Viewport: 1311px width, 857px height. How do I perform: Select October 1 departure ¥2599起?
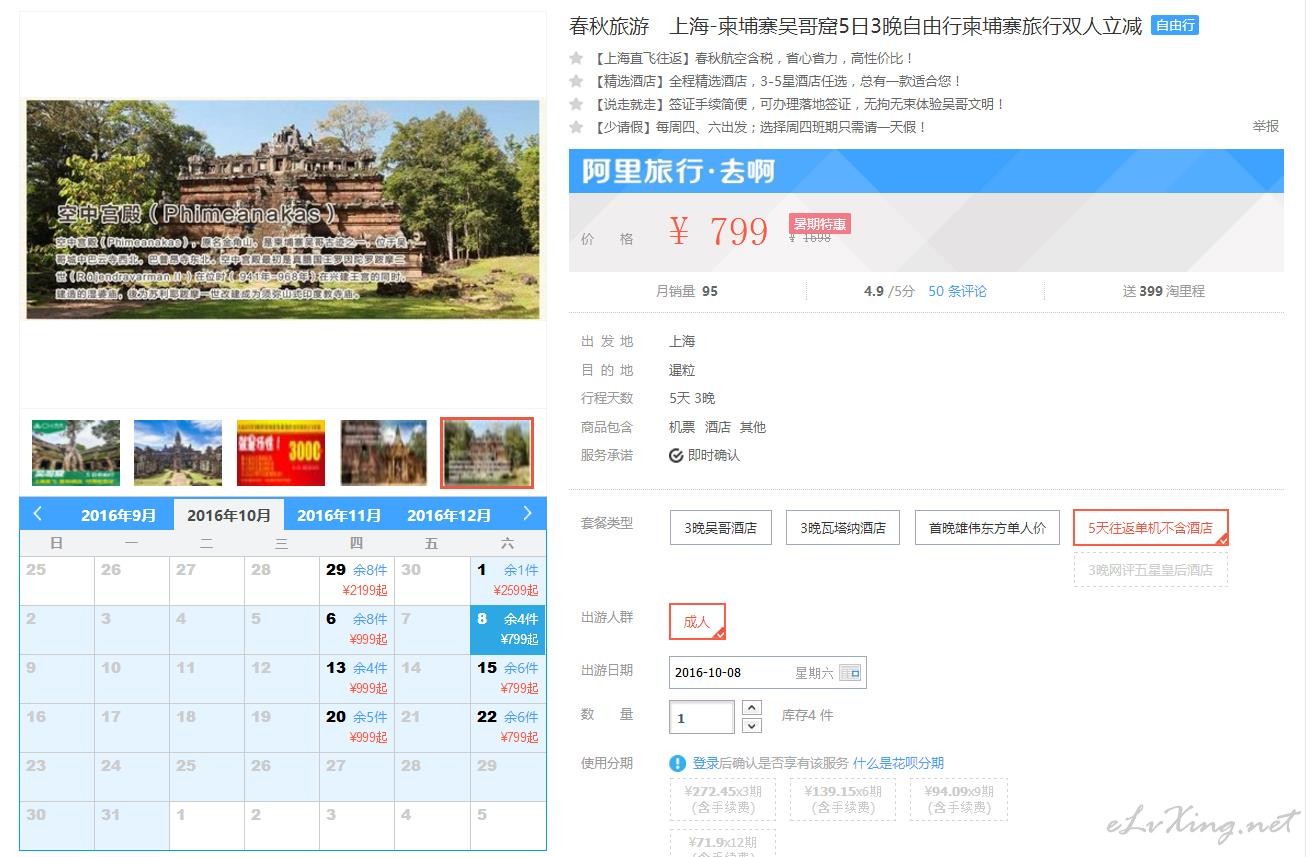pos(508,580)
